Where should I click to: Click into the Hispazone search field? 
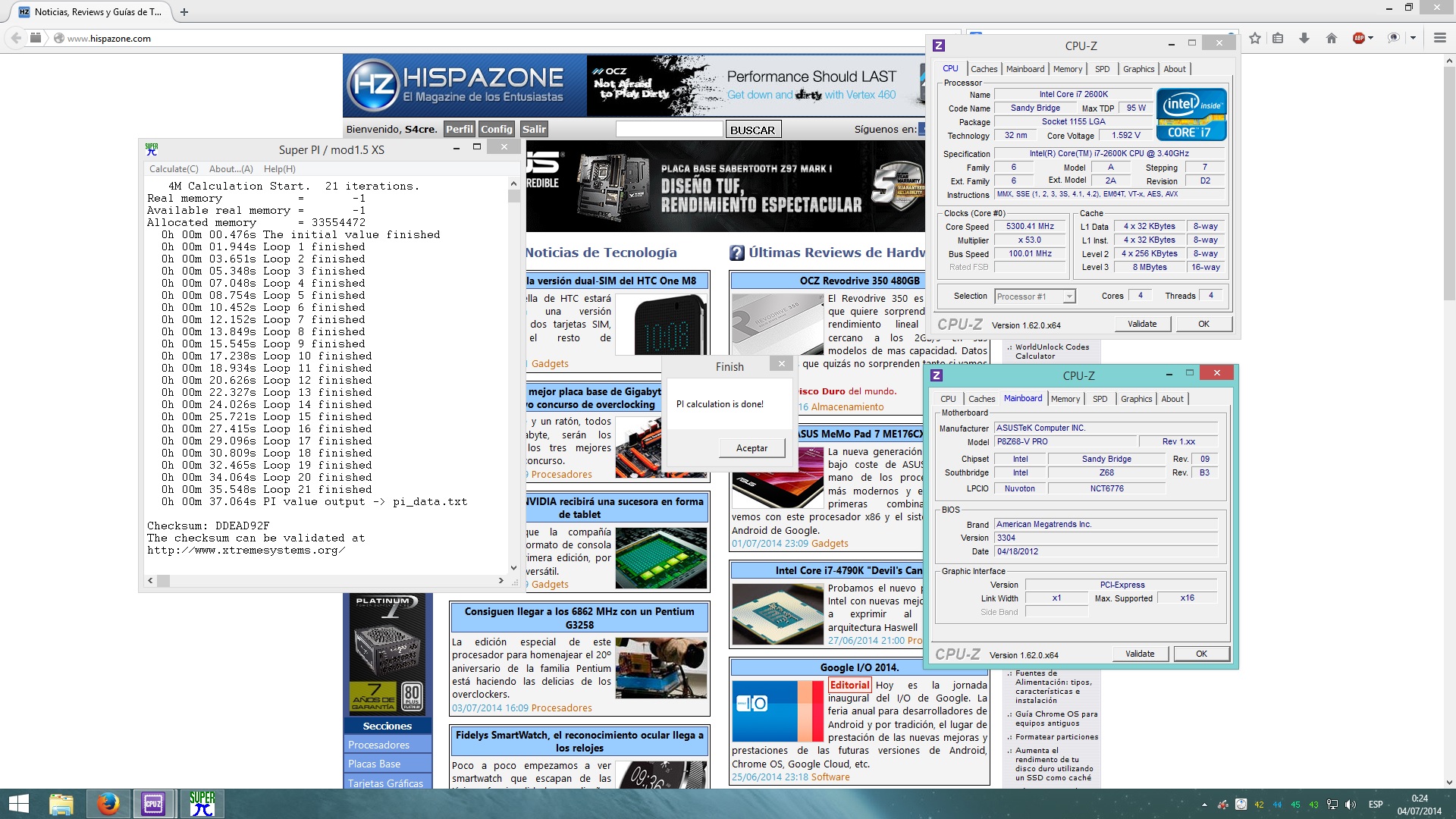pos(669,130)
